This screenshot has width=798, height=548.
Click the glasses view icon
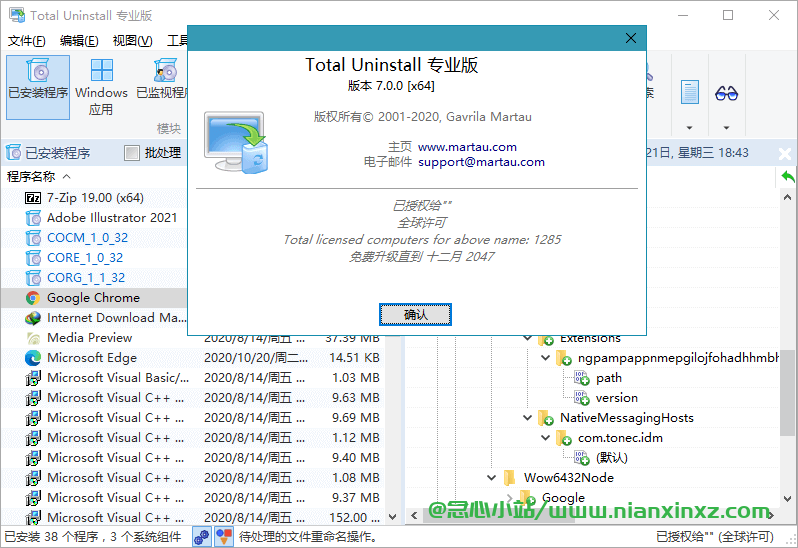pos(726,93)
